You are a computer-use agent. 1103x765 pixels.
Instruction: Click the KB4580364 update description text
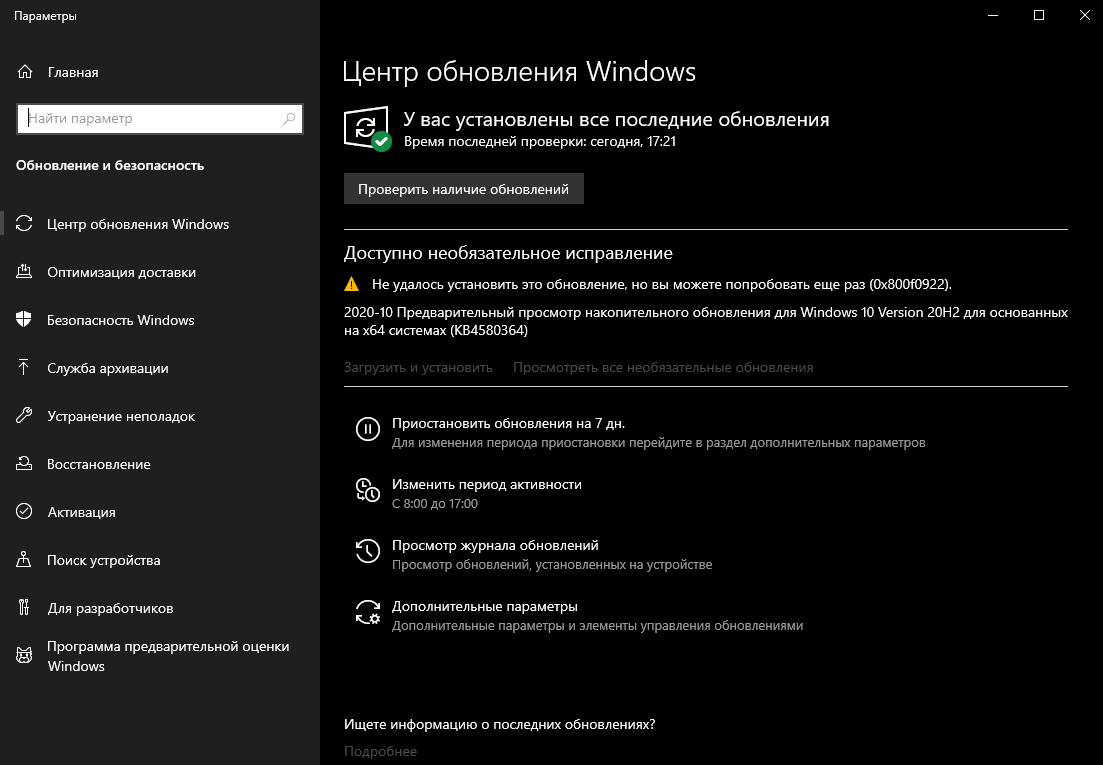tap(706, 321)
